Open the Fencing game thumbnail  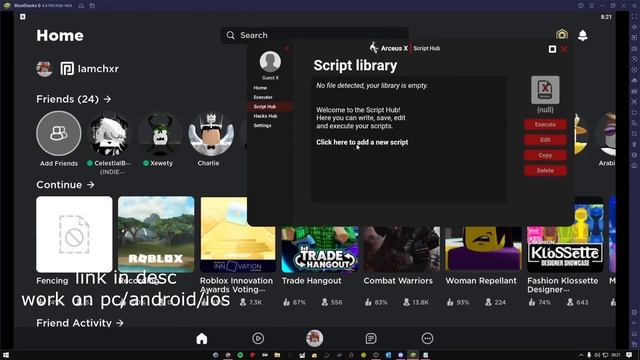[x=74, y=234]
